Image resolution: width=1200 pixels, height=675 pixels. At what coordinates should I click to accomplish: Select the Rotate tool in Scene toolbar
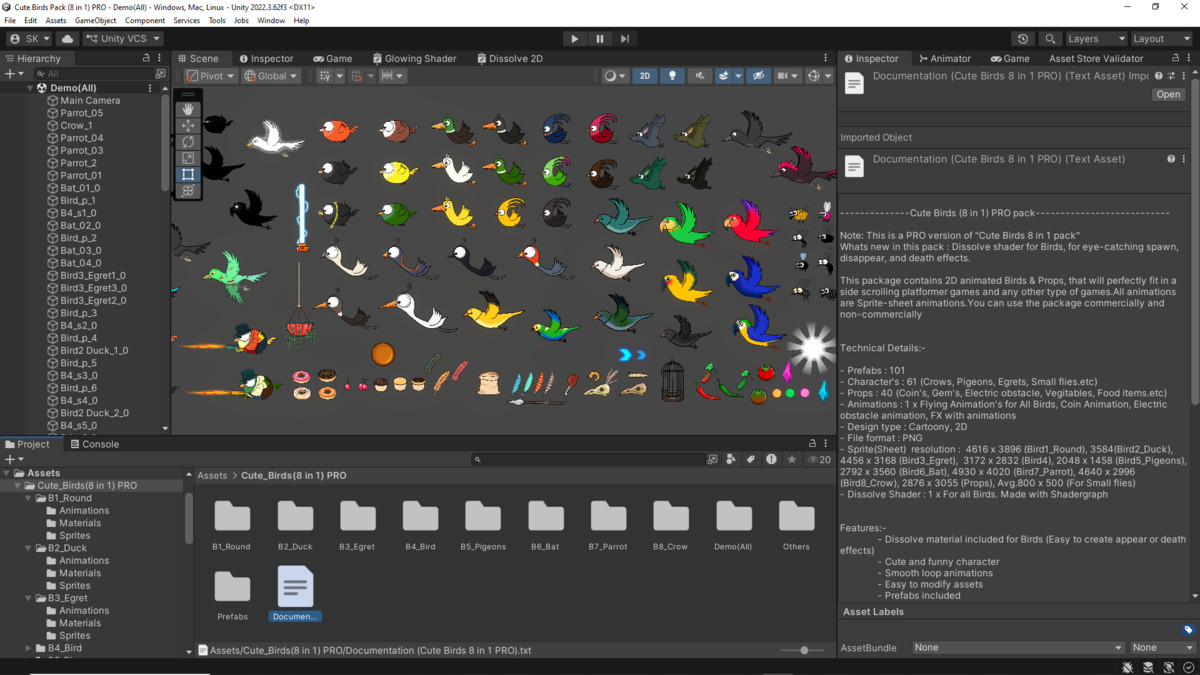[x=188, y=142]
